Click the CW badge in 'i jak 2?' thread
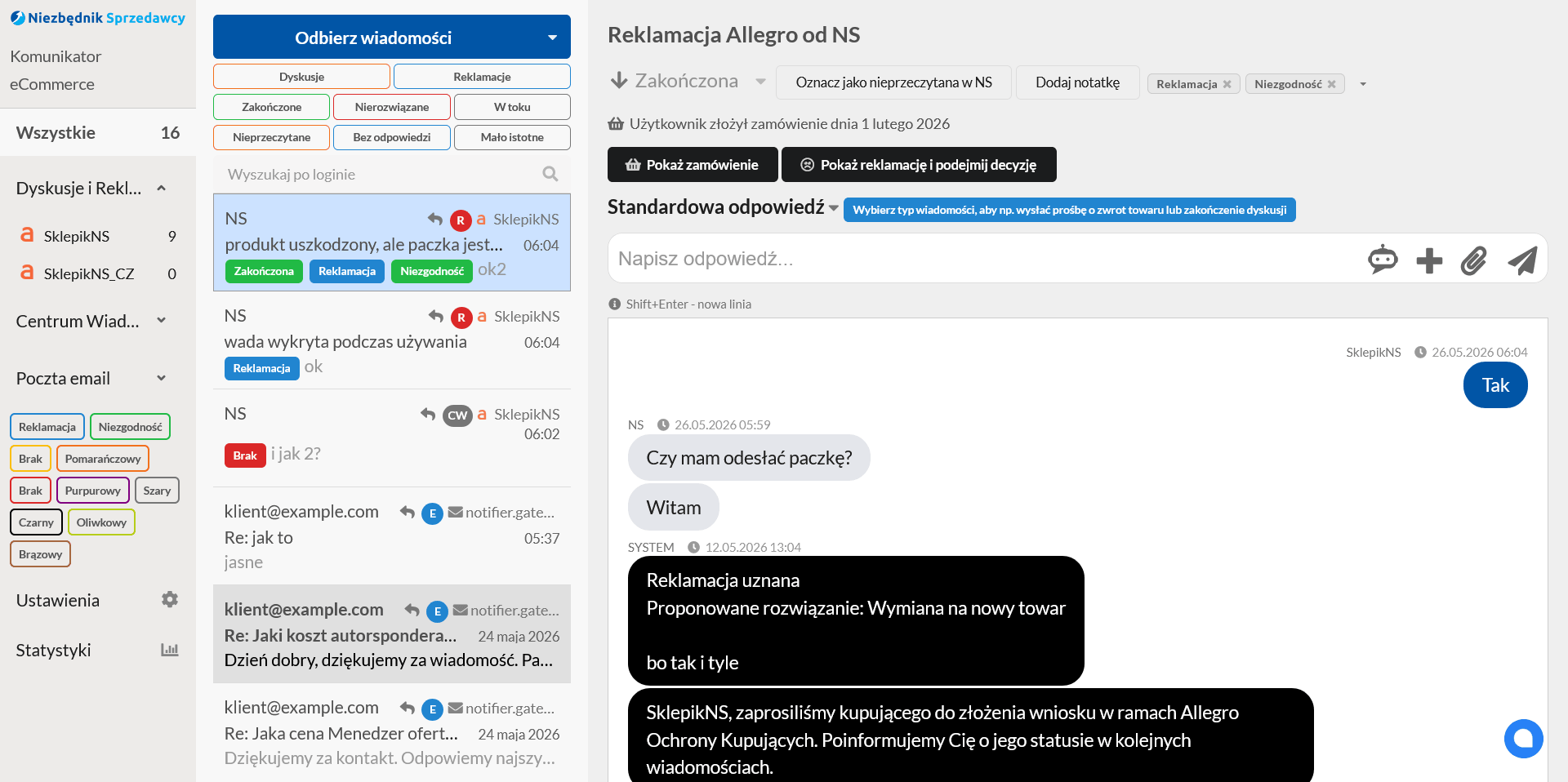The image size is (1568, 782). click(x=457, y=415)
